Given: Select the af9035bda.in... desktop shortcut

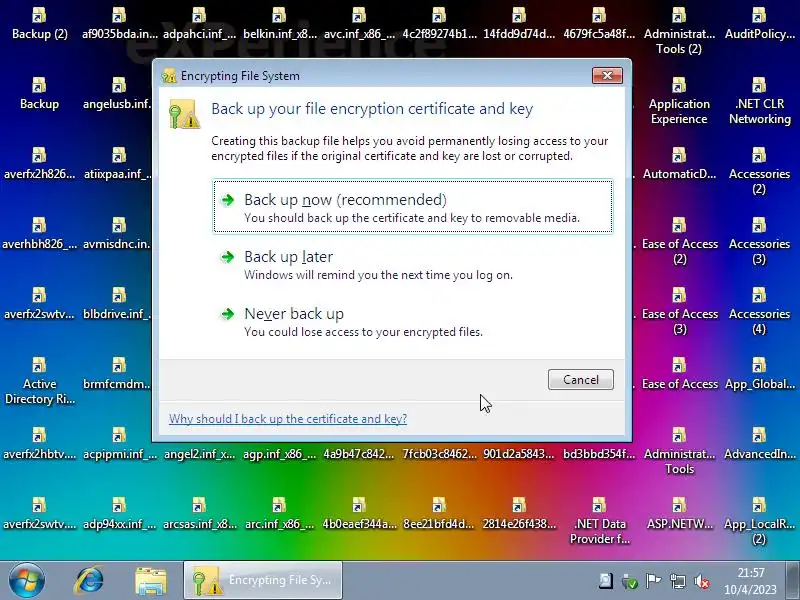Looking at the screenshot, I should tap(119, 23).
